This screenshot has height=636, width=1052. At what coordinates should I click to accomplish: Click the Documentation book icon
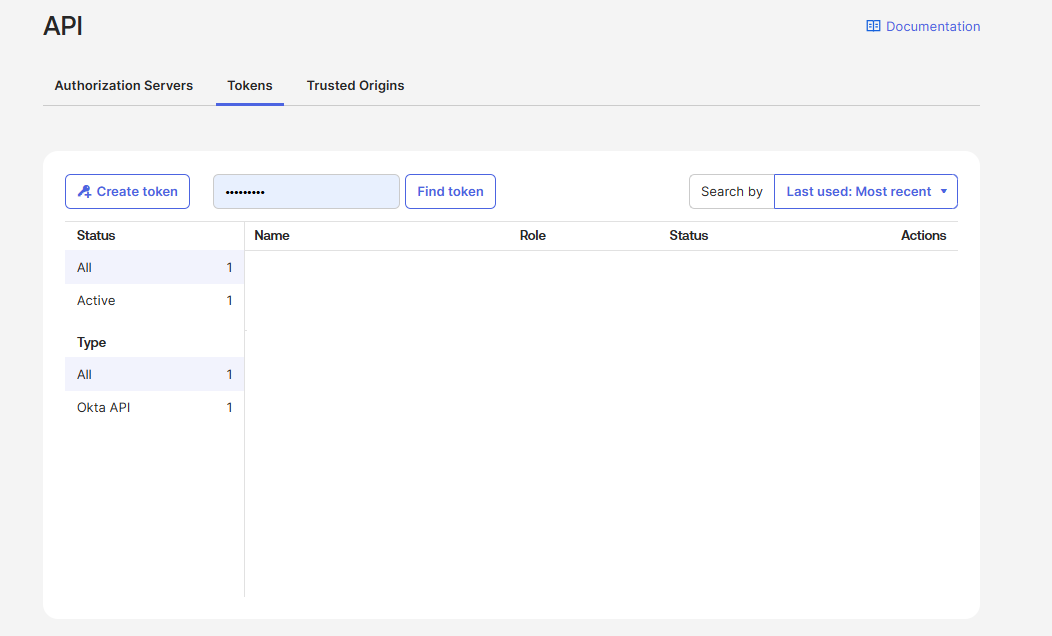[x=873, y=27]
